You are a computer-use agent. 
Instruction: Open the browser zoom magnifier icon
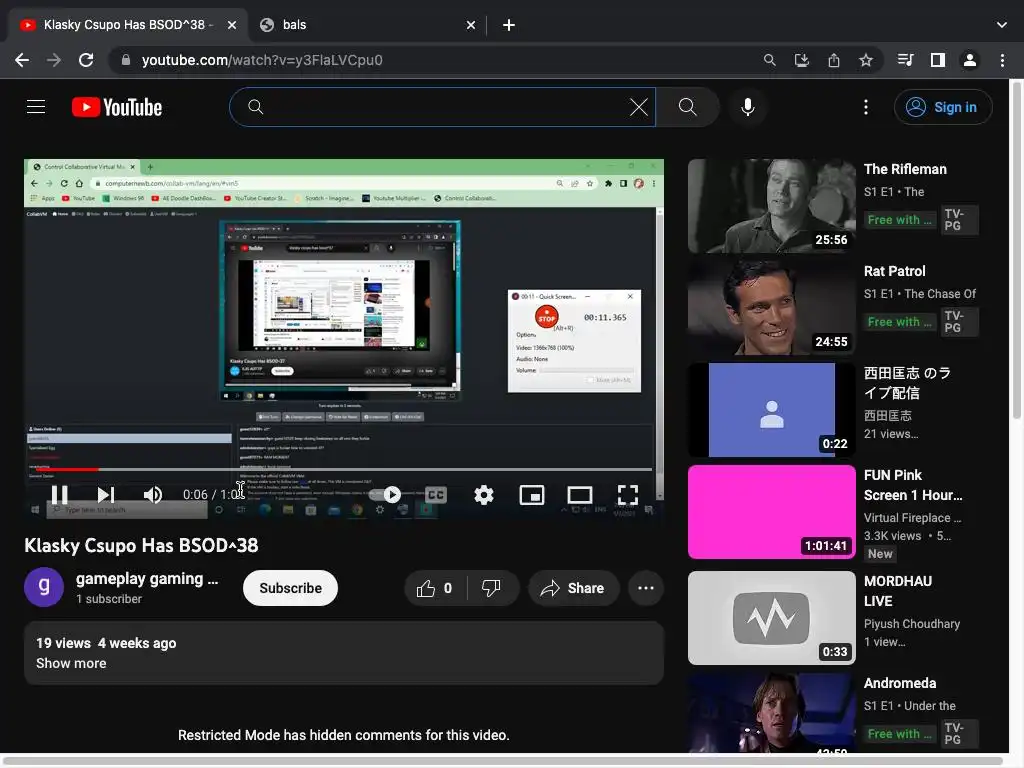[770, 60]
